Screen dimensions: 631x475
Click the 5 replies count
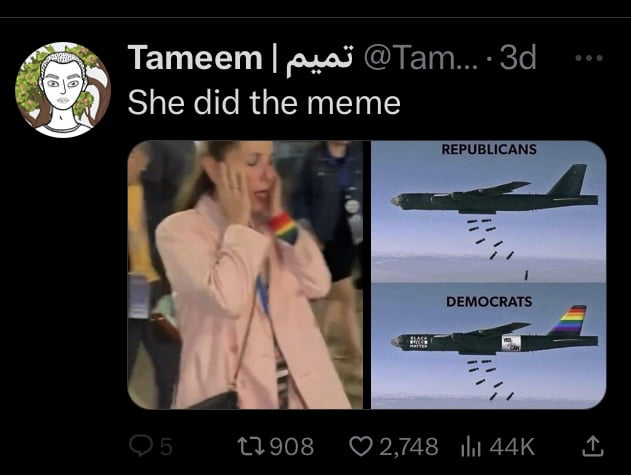click(x=166, y=447)
